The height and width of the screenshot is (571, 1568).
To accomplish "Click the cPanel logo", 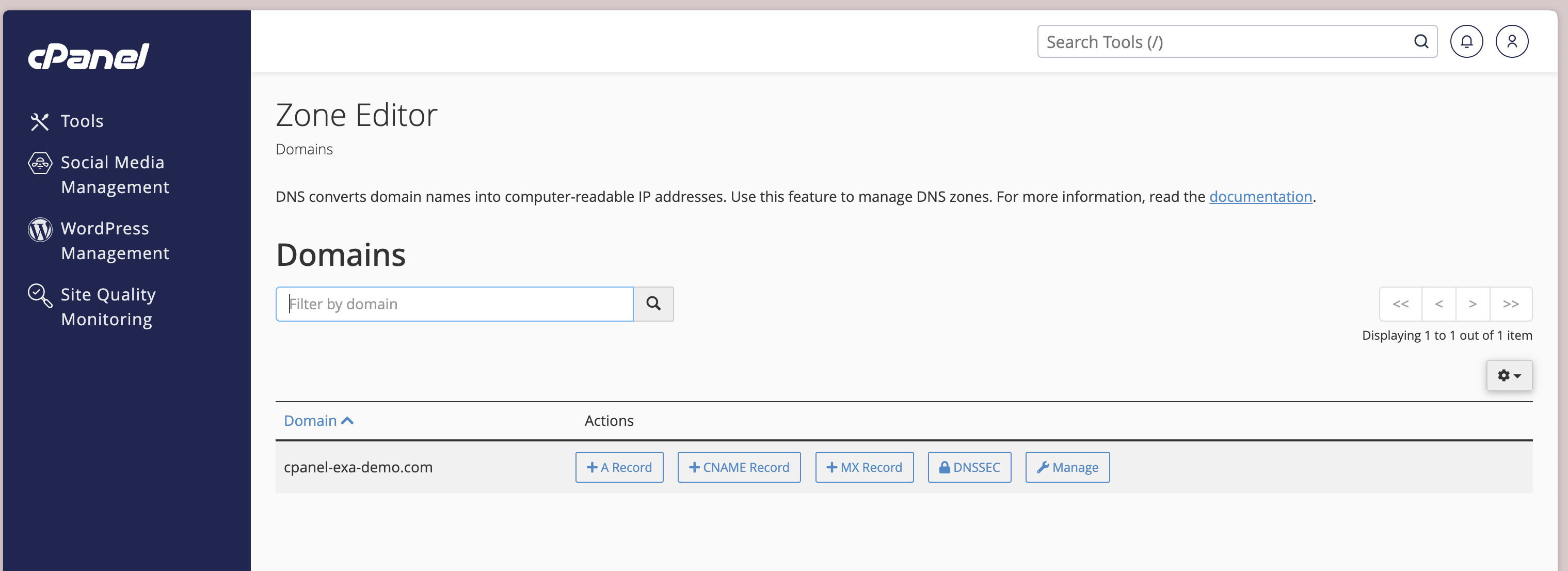I will (x=89, y=56).
